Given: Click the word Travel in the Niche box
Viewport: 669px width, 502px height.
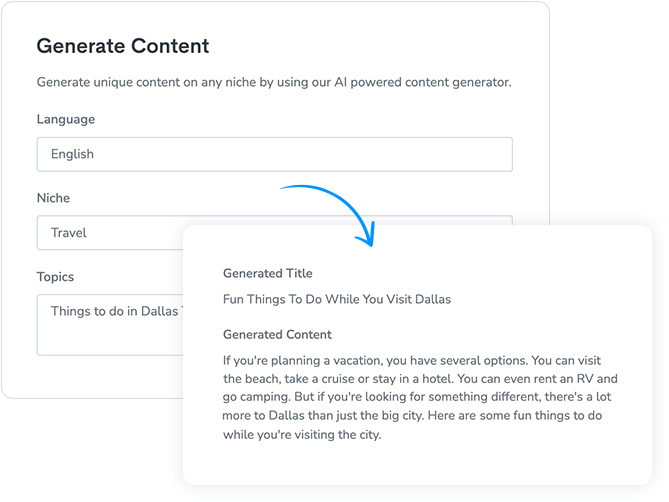Looking at the screenshot, I should tap(68, 233).
